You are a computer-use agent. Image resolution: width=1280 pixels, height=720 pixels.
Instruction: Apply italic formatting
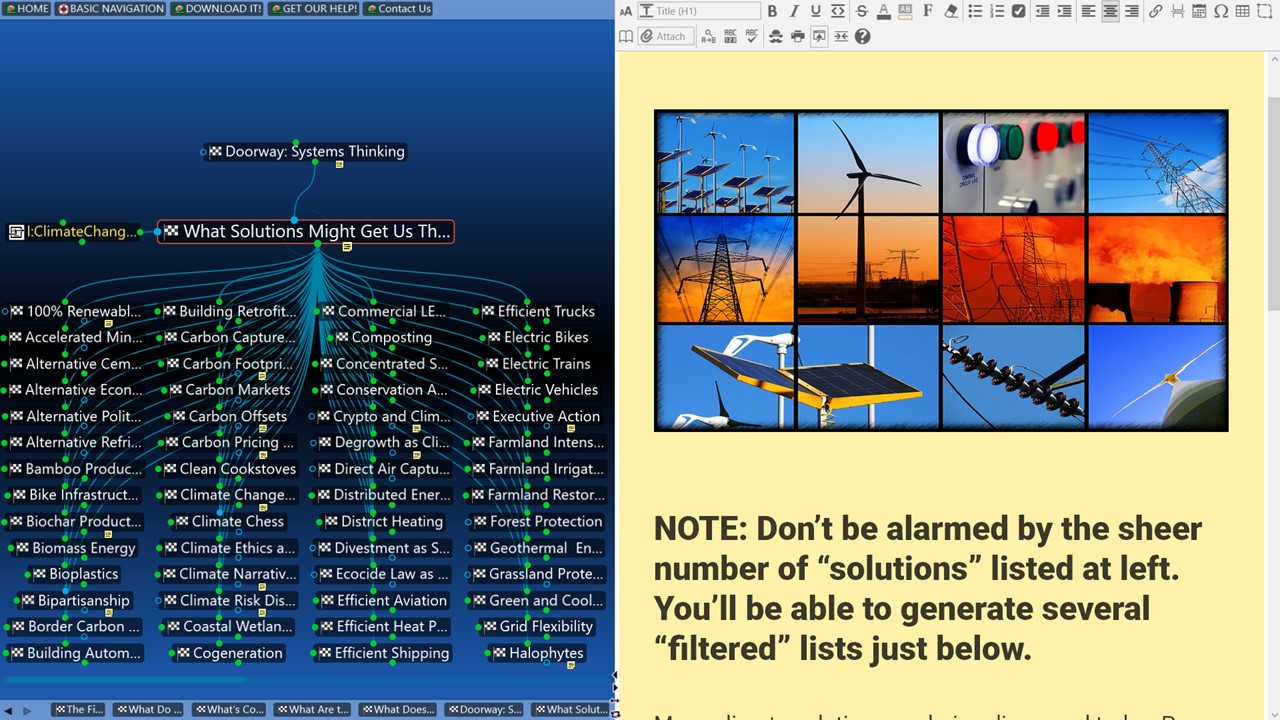point(794,12)
